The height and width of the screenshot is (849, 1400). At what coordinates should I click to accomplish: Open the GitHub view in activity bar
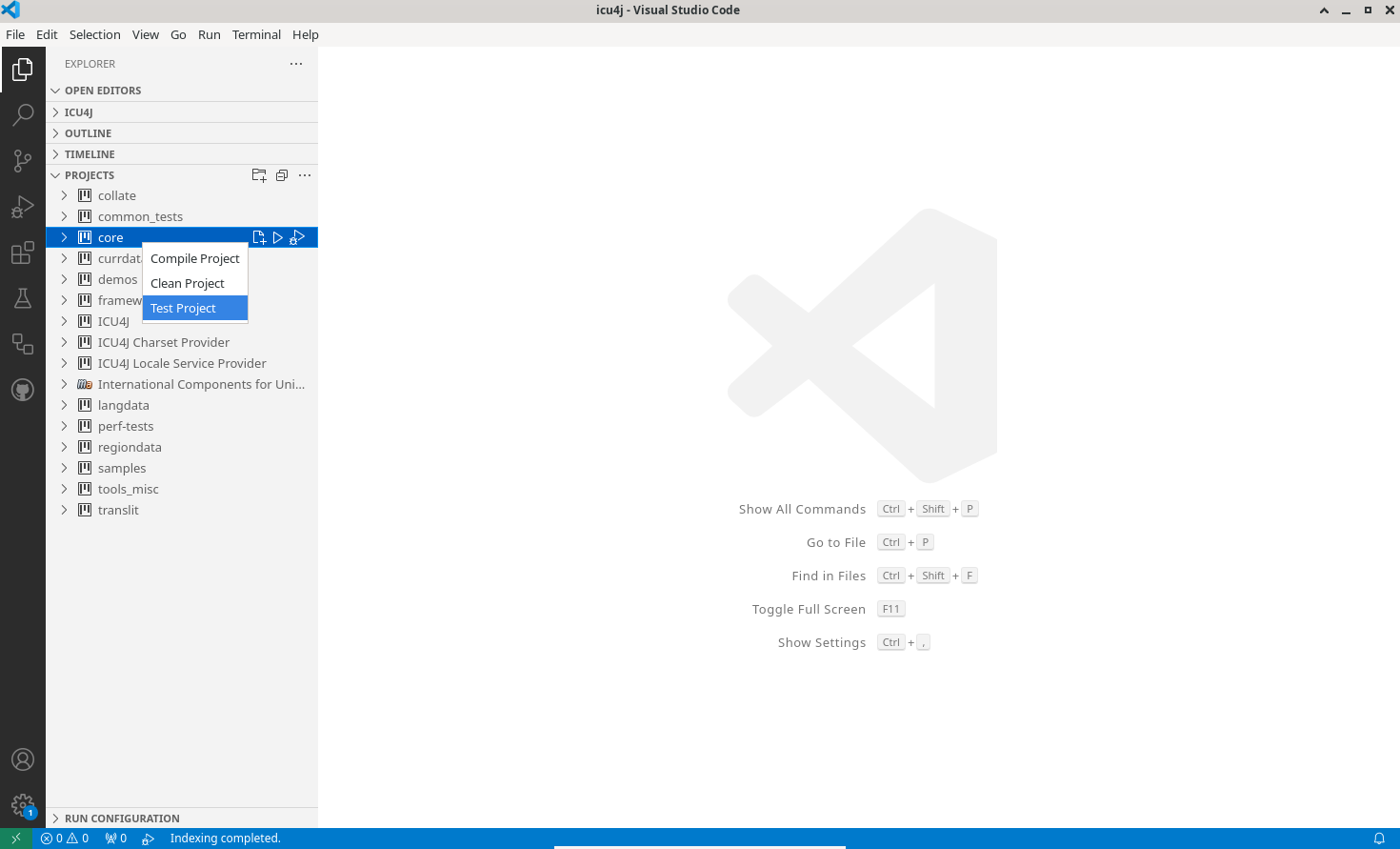[x=23, y=390]
